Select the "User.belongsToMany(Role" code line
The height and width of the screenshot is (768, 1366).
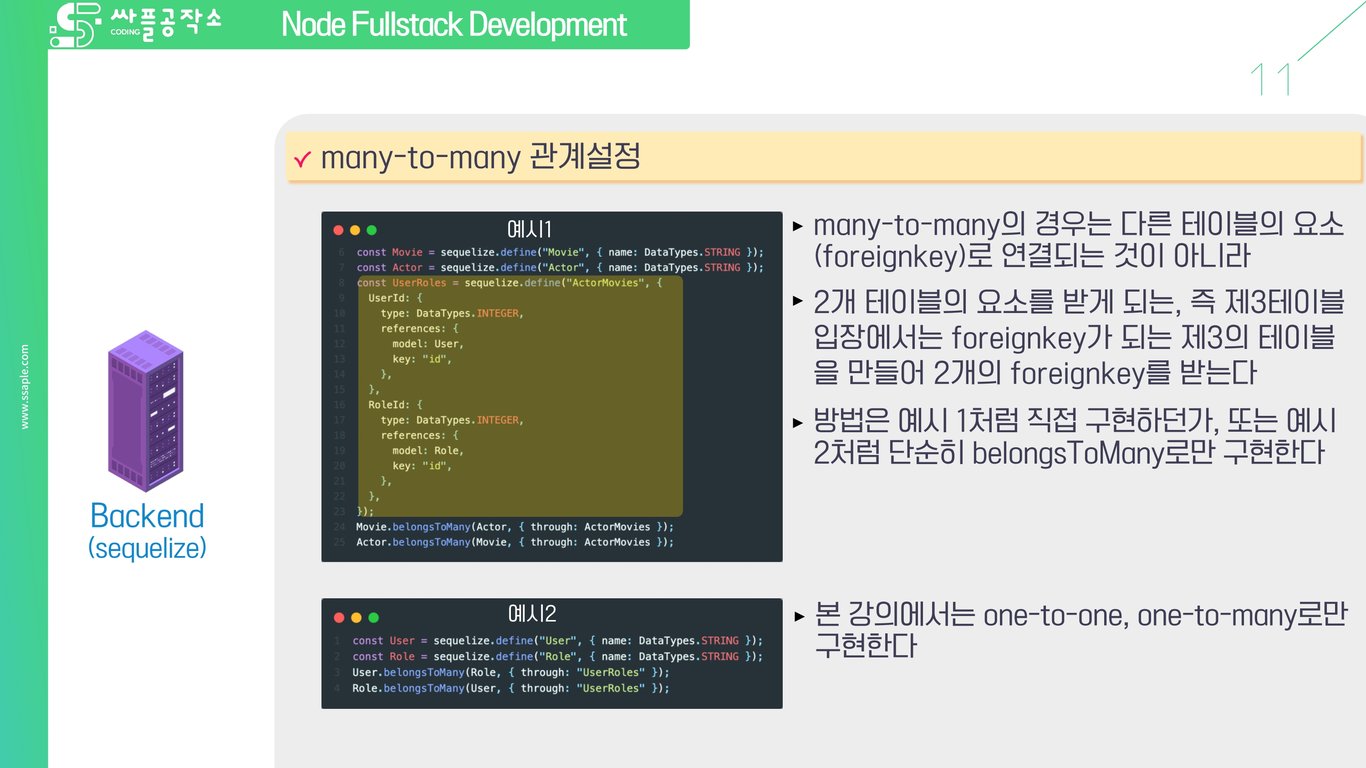click(511, 673)
